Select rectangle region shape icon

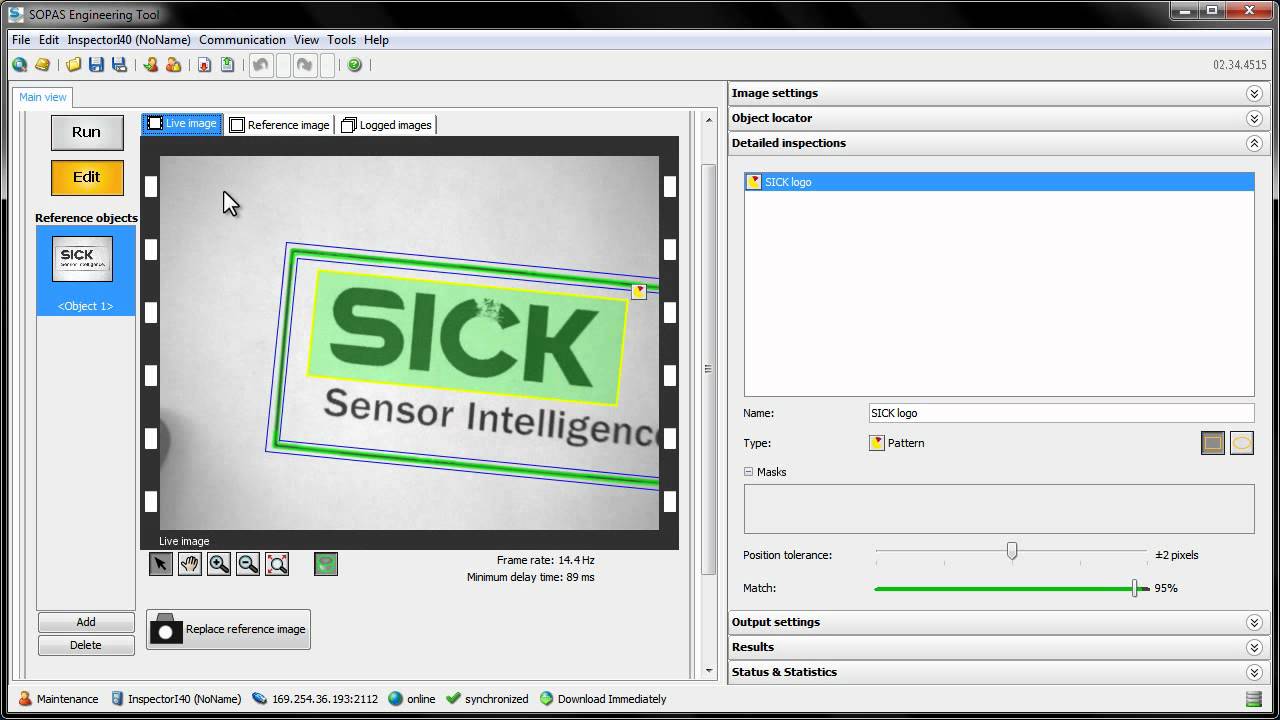pos(1212,443)
